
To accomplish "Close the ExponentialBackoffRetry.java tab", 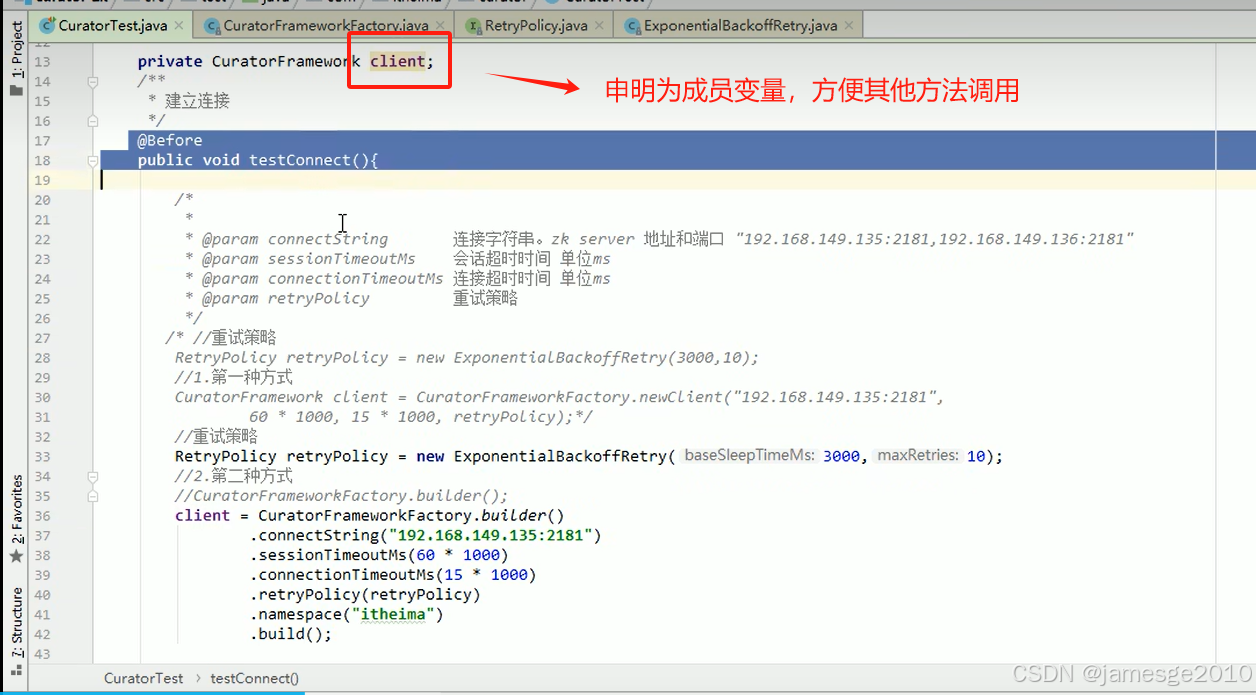I will (x=851, y=26).
